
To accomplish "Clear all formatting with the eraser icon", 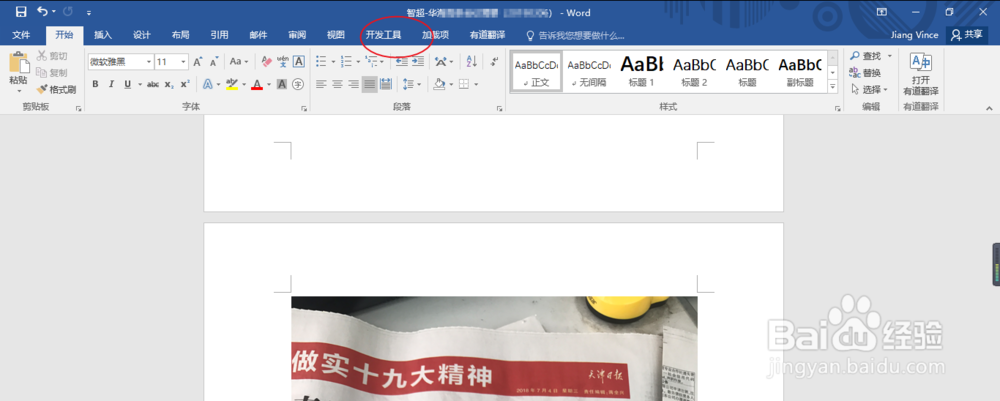I will pos(267,62).
